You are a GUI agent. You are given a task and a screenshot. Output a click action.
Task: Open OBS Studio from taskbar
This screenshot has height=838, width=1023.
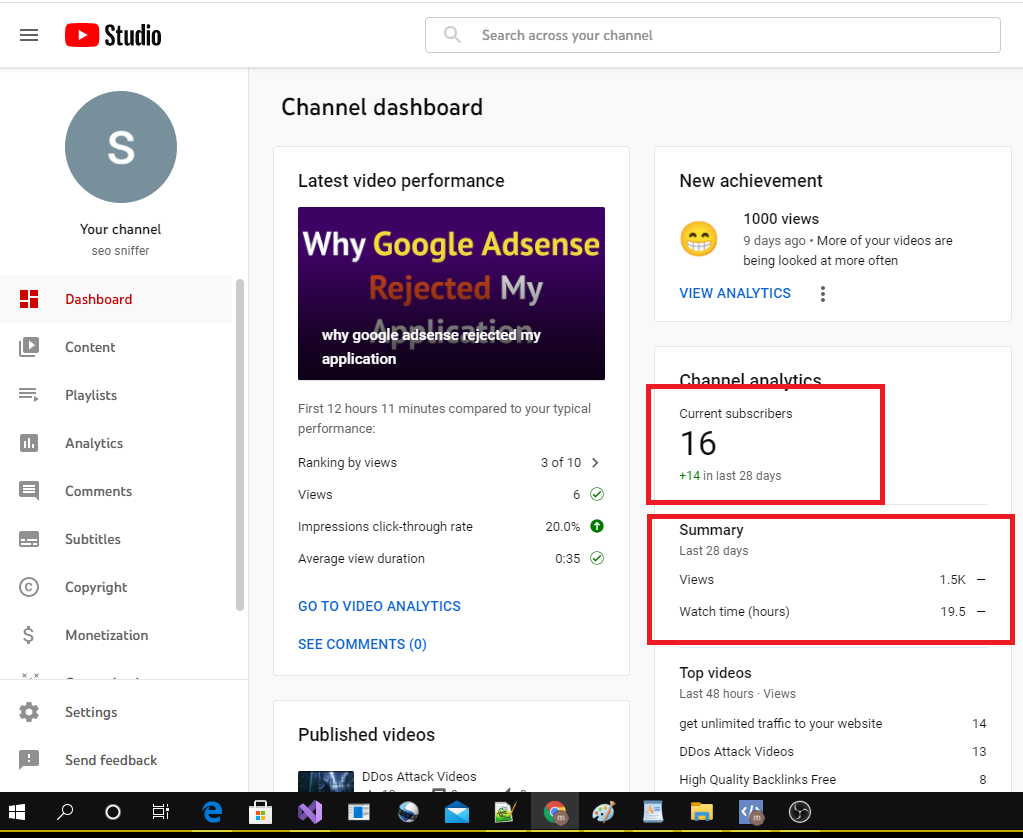point(799,812)
